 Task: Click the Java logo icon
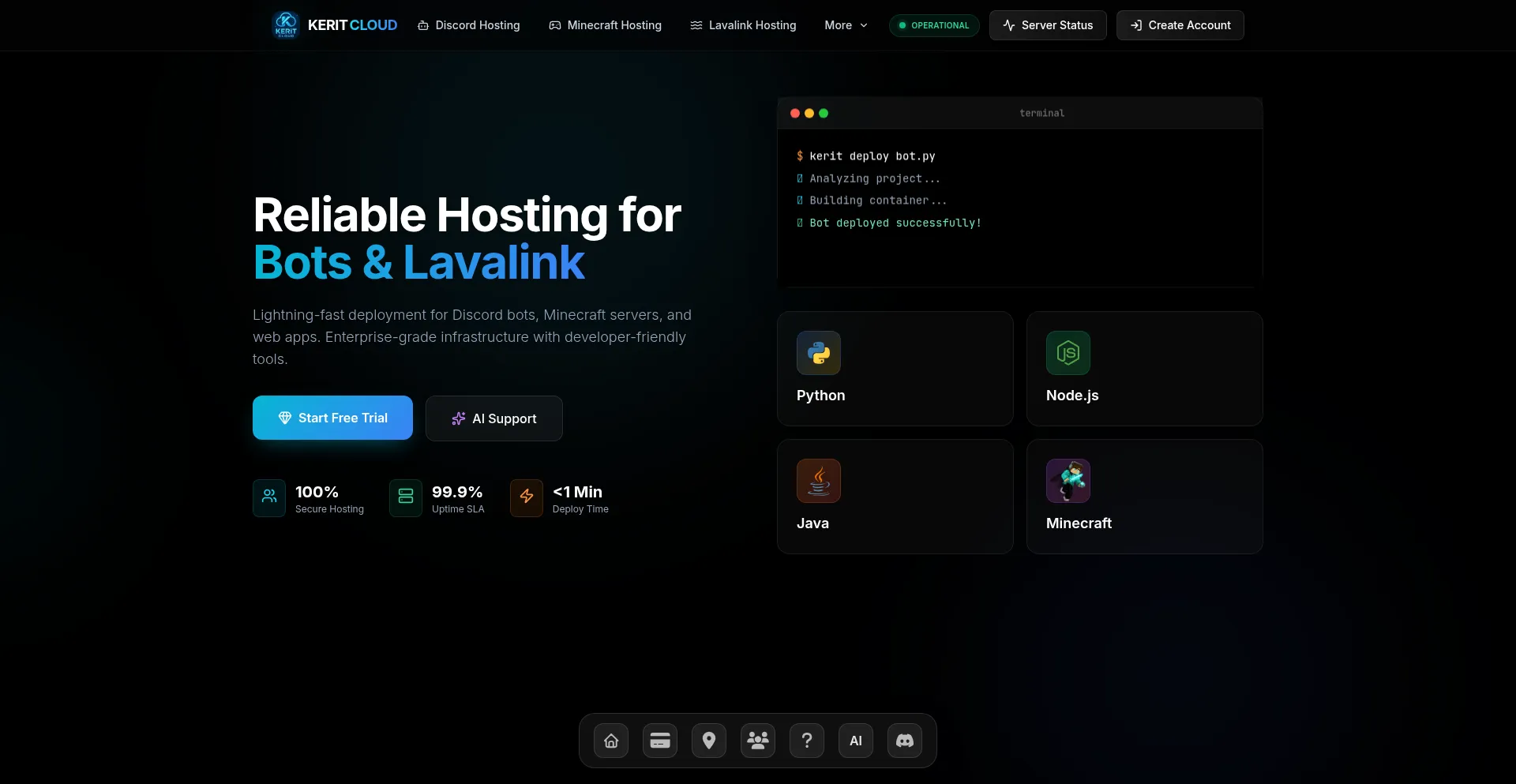(x=819, y=481)
